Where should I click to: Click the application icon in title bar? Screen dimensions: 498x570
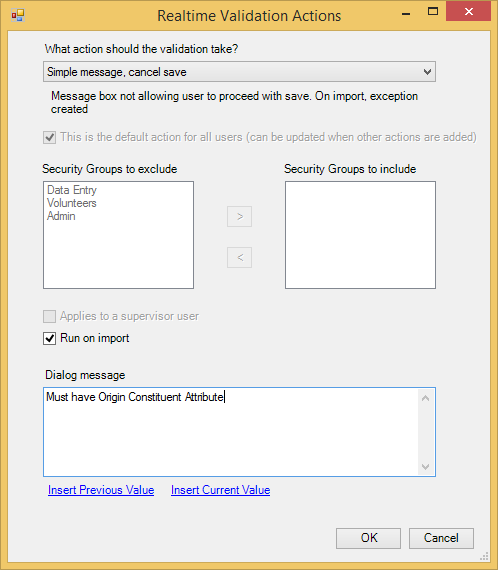pos(18,15)
